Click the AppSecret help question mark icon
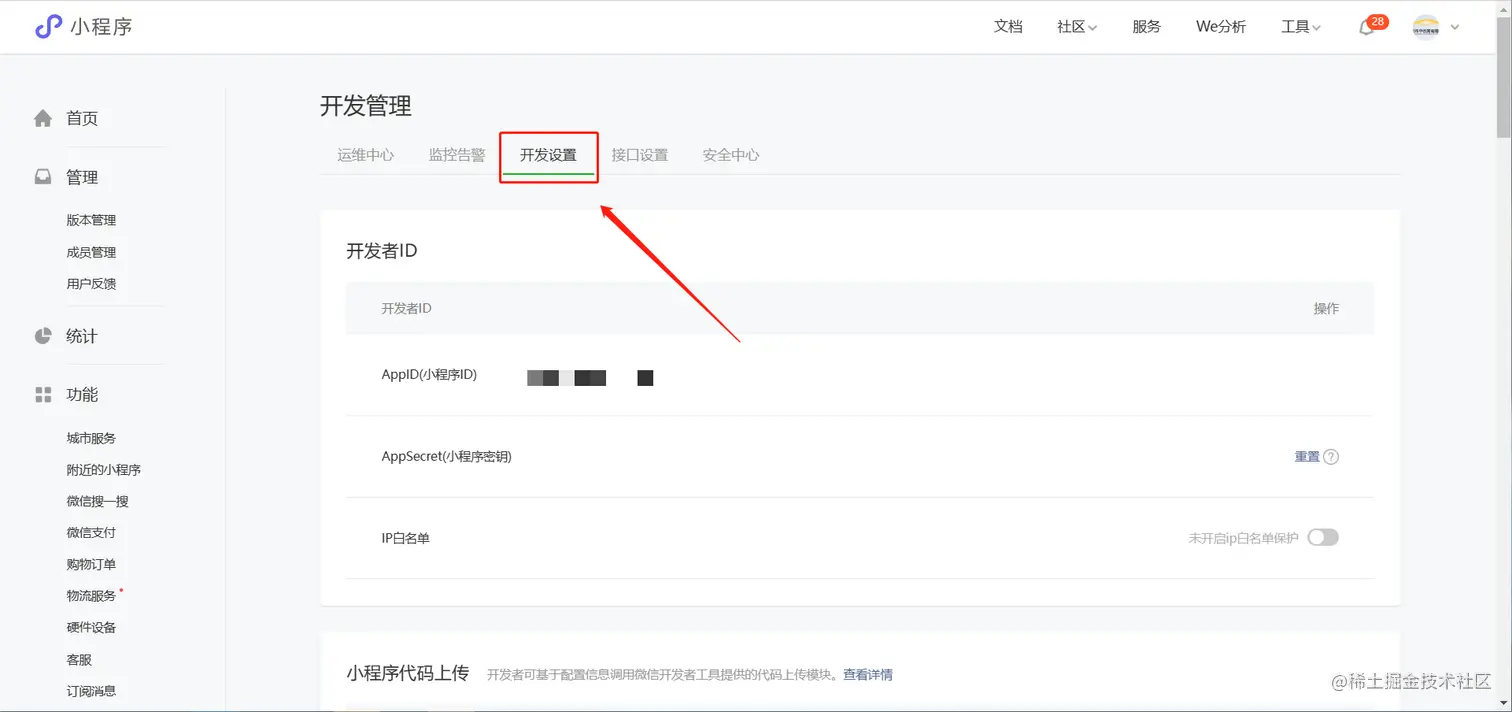 (x=1331, y=457)
